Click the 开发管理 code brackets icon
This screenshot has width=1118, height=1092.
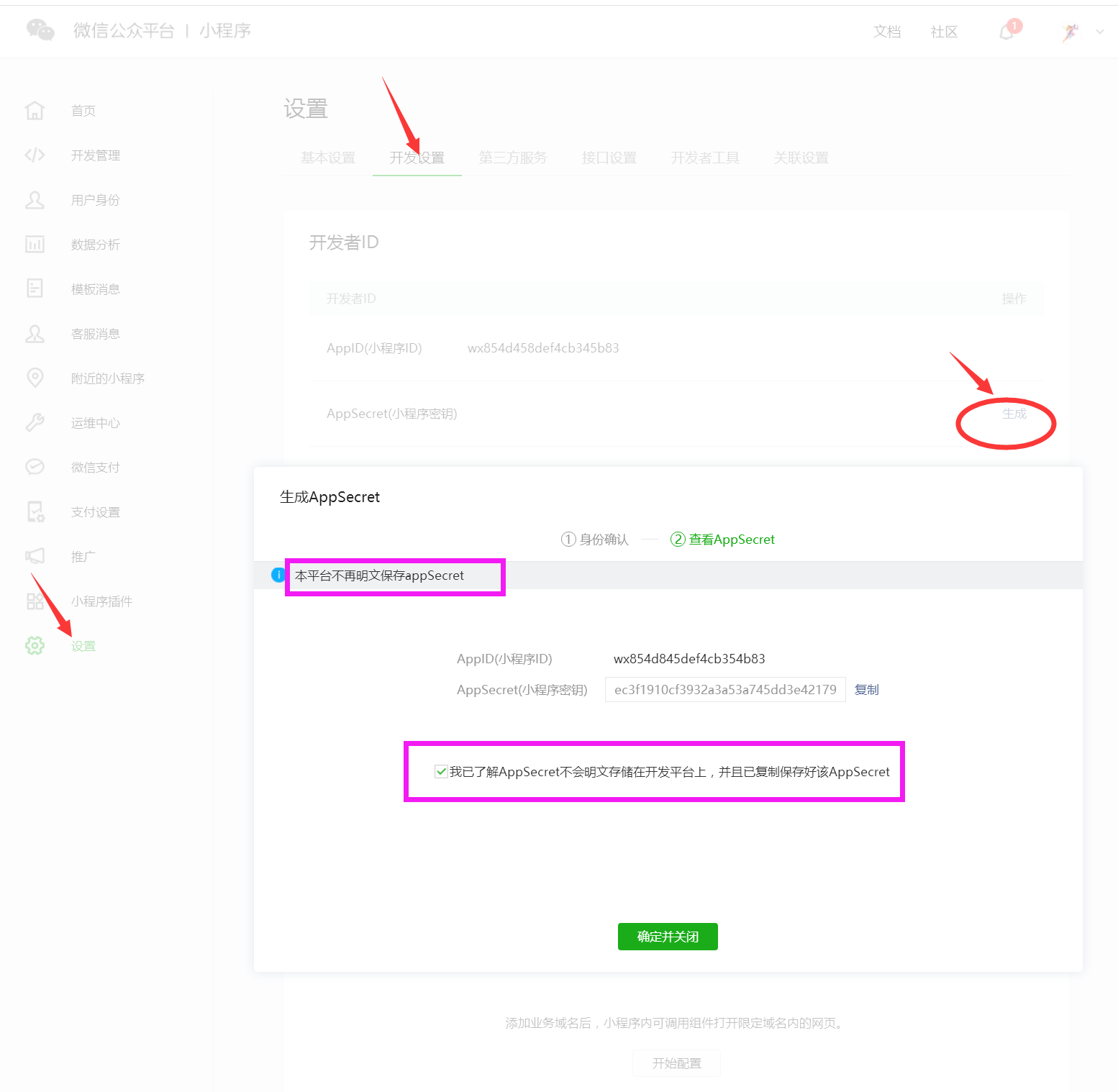click(35, 155)
